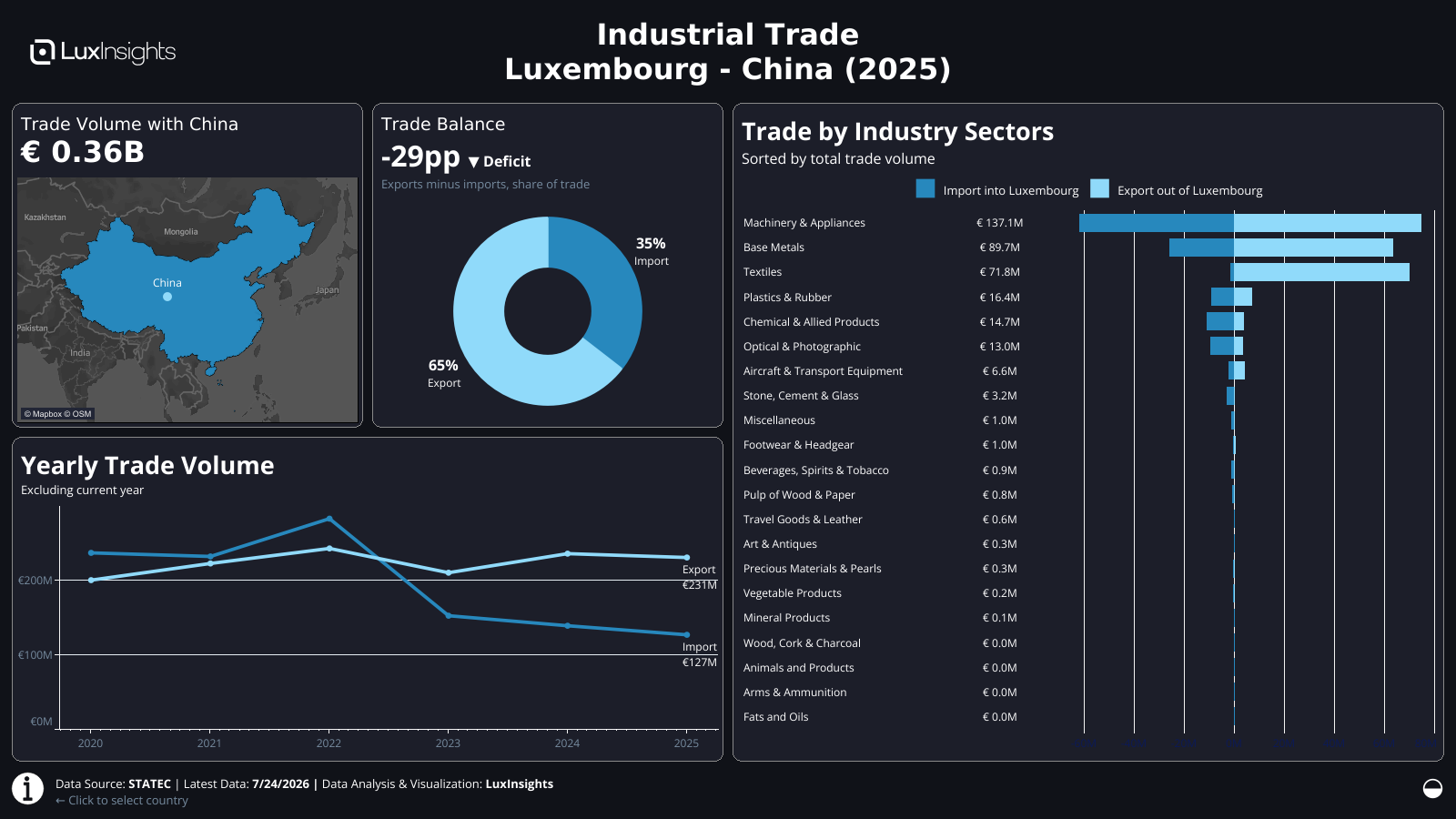Click the Textiles export bar
The width and height of the screenshot is (1456, 819).
[1321, 272]
